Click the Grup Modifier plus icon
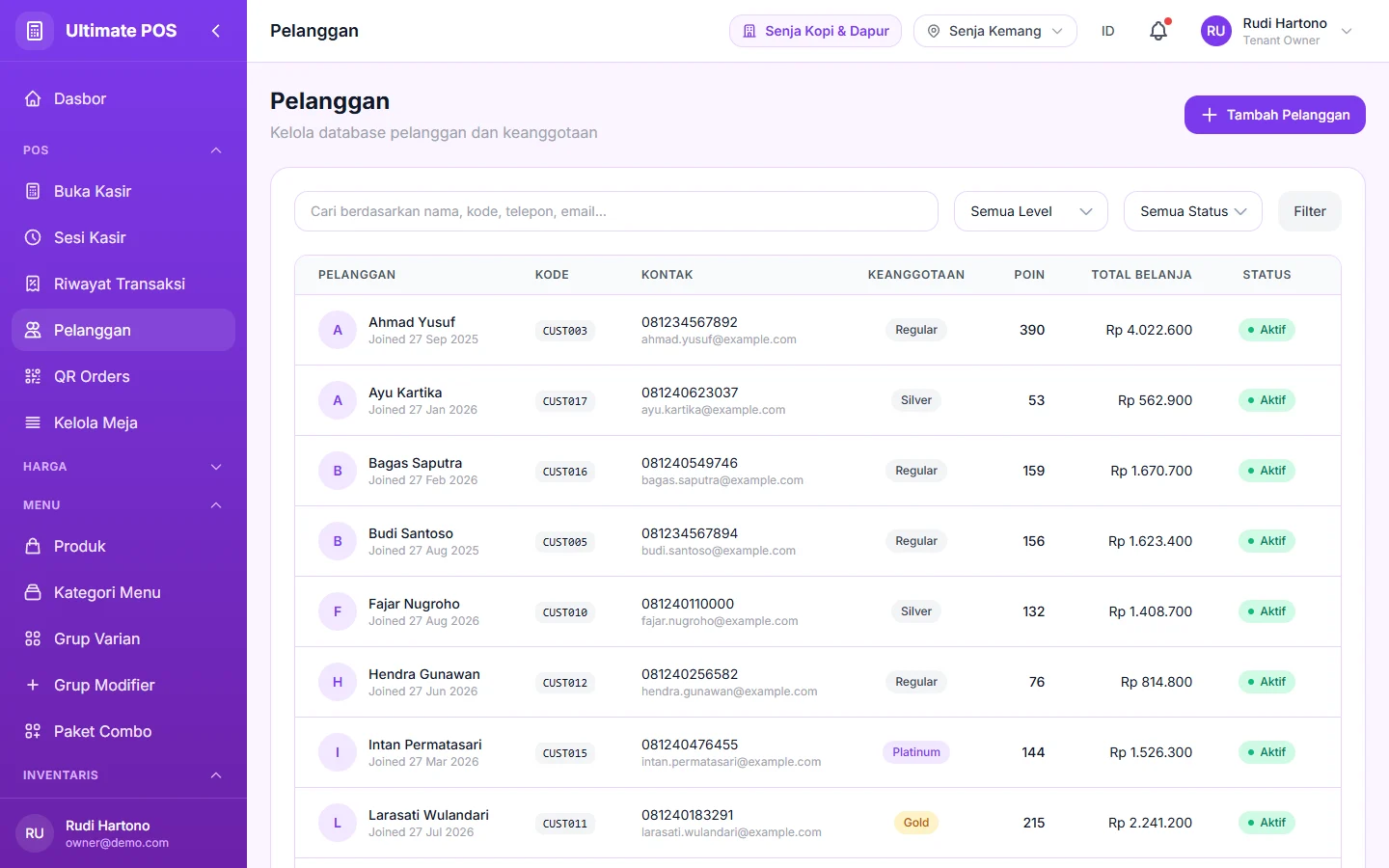 [x=33, y=685]
